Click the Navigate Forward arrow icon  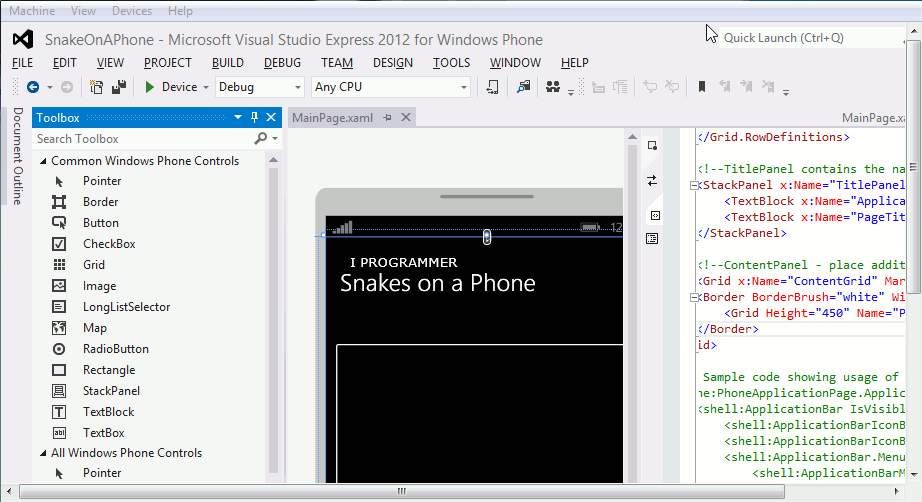67,87
